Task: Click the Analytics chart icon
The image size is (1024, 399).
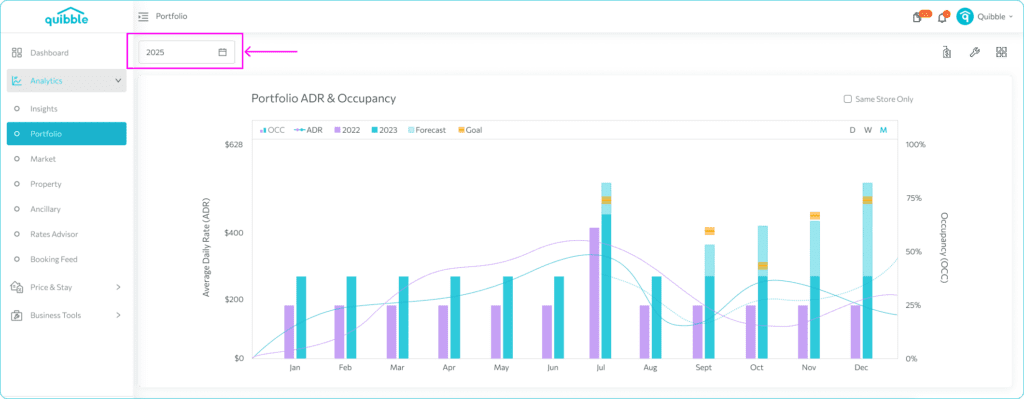Action: click(17, 81)
